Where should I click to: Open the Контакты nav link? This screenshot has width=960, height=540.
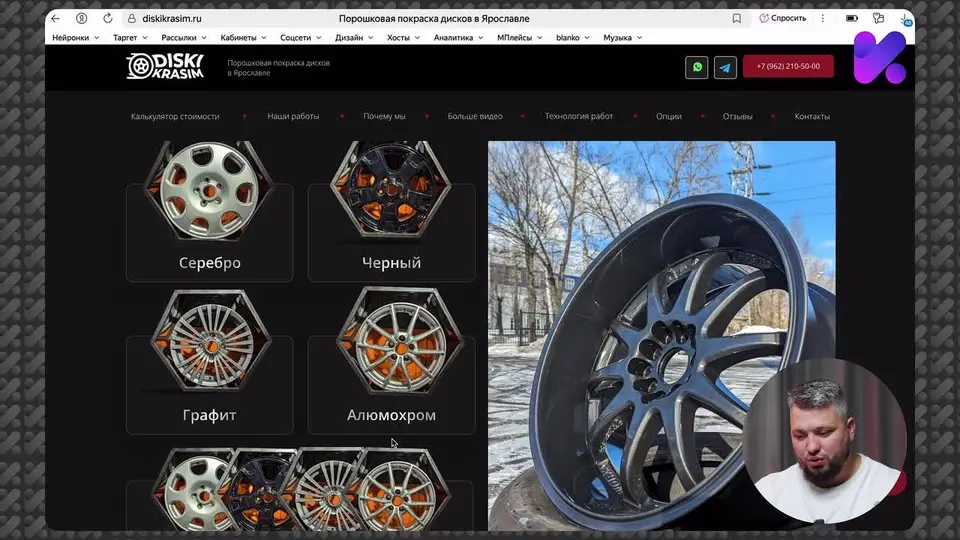812,116
